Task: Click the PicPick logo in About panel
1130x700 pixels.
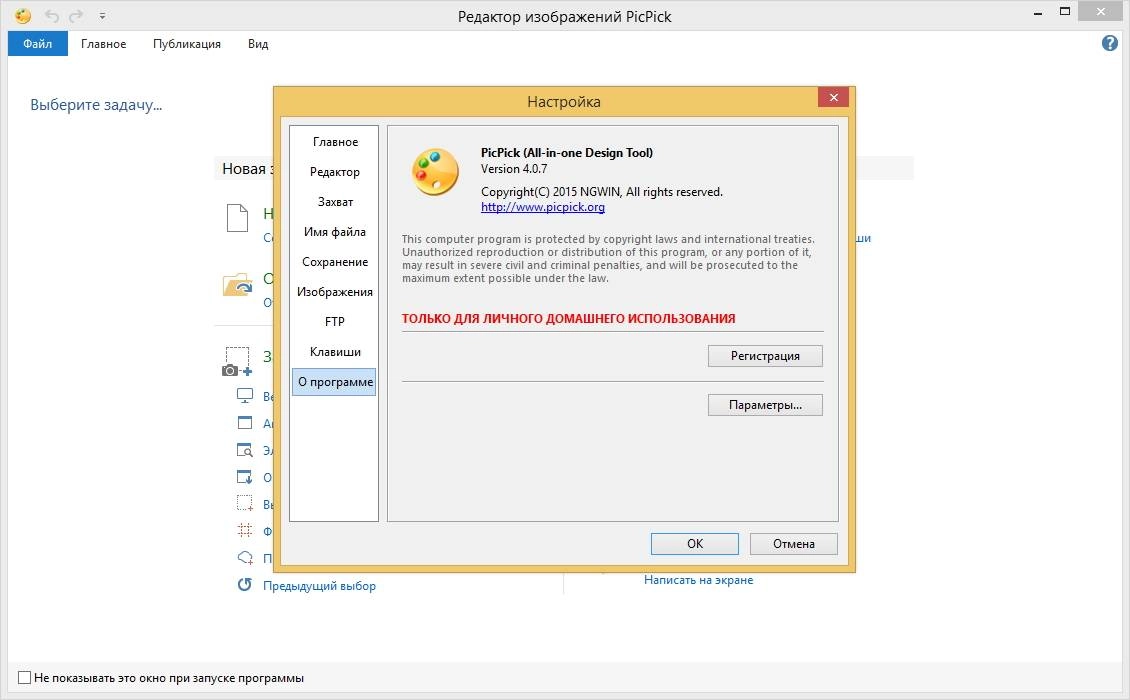Action: (x=435, y=172)
